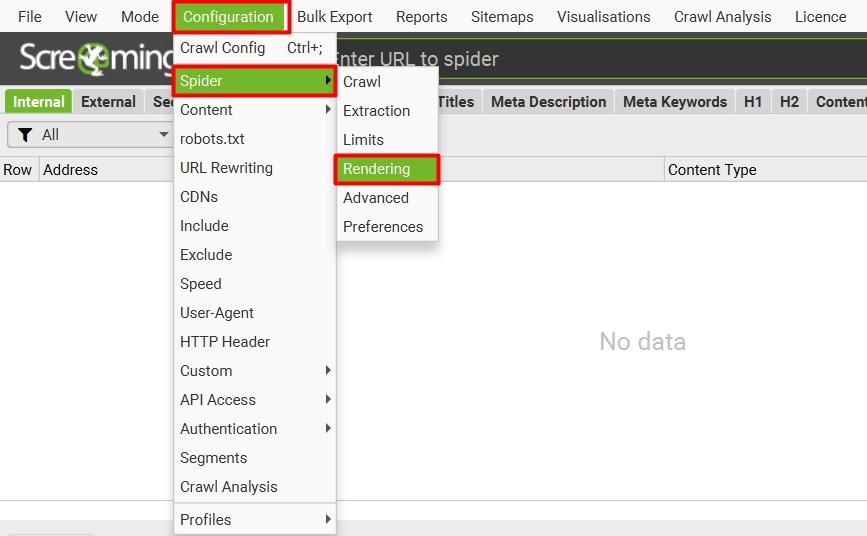Click the Bulk Export menu

[334, 17]
